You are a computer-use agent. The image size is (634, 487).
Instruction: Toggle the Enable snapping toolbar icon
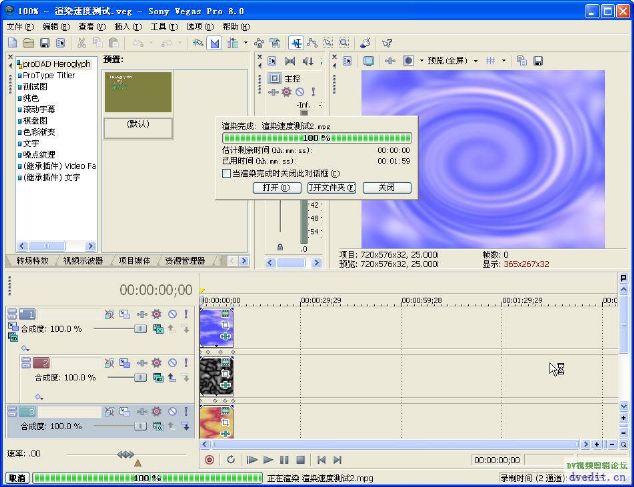point(198,43)
